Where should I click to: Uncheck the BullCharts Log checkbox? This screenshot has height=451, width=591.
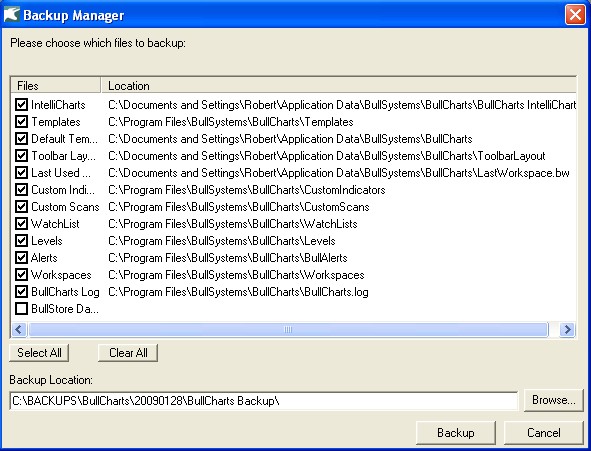click(21, 292)
